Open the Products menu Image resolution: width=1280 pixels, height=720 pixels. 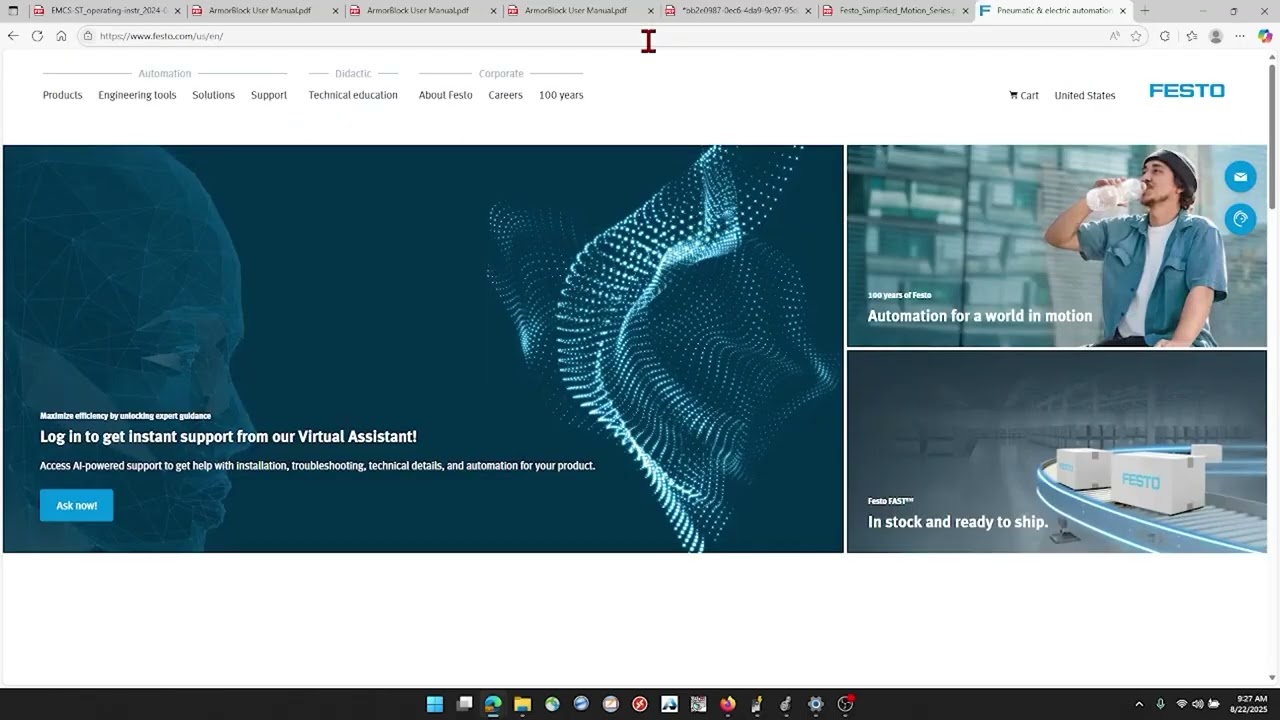(62, 95)
